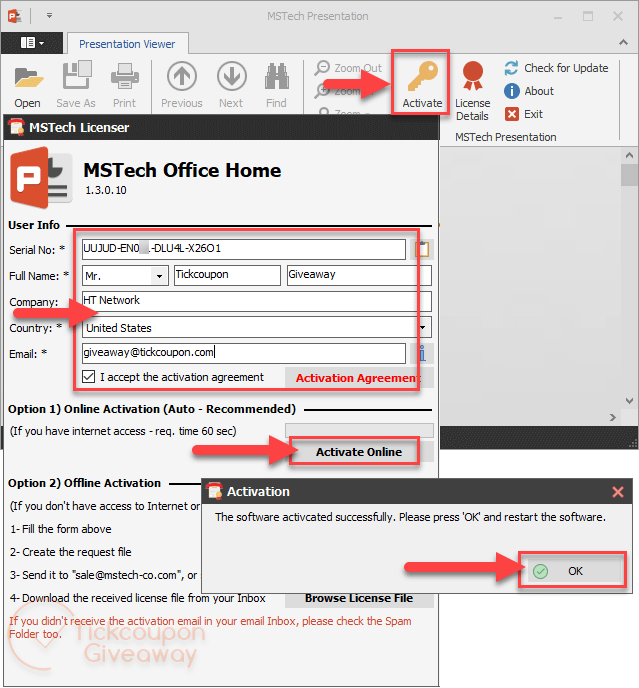Open the application menu button
The height and width of the screenshot is (688, 639).
coord(32,43)
